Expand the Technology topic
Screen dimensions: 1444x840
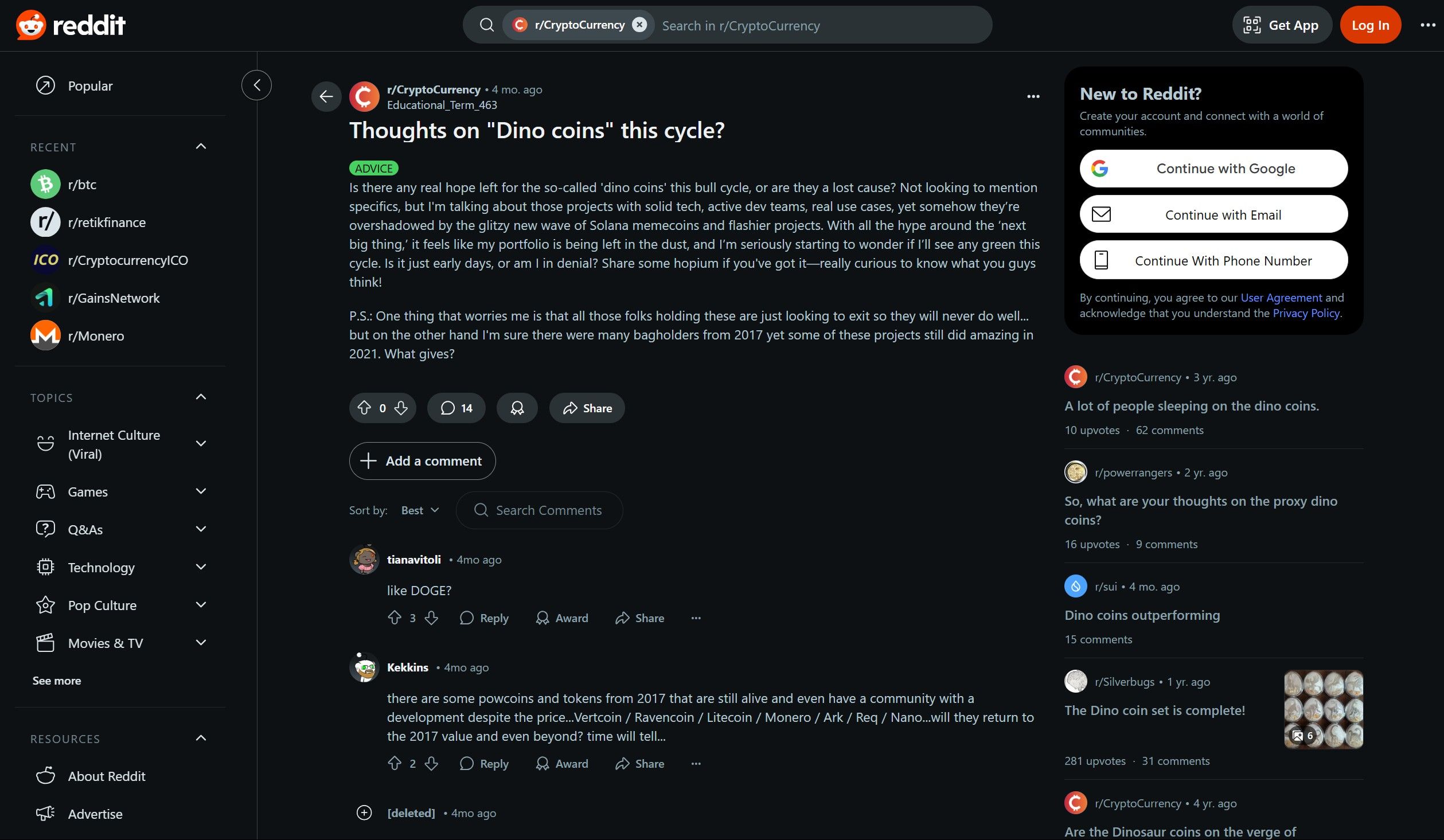click(201, 567)
